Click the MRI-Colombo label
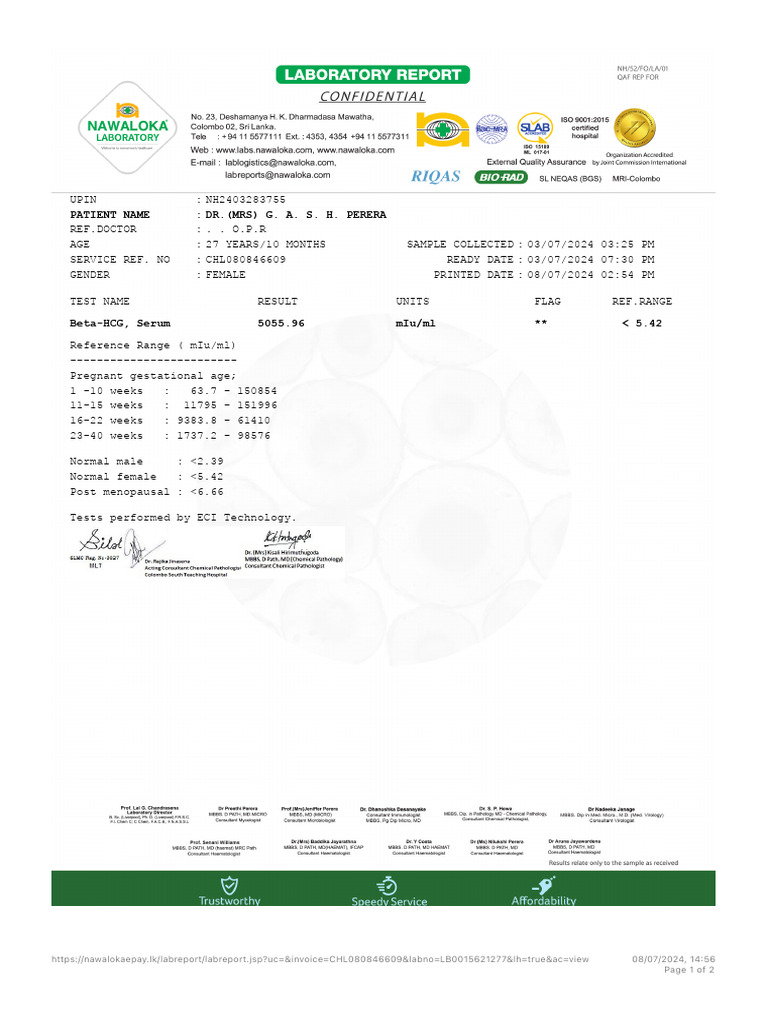The image size is (768, 1024). click(x=636, y=179)
